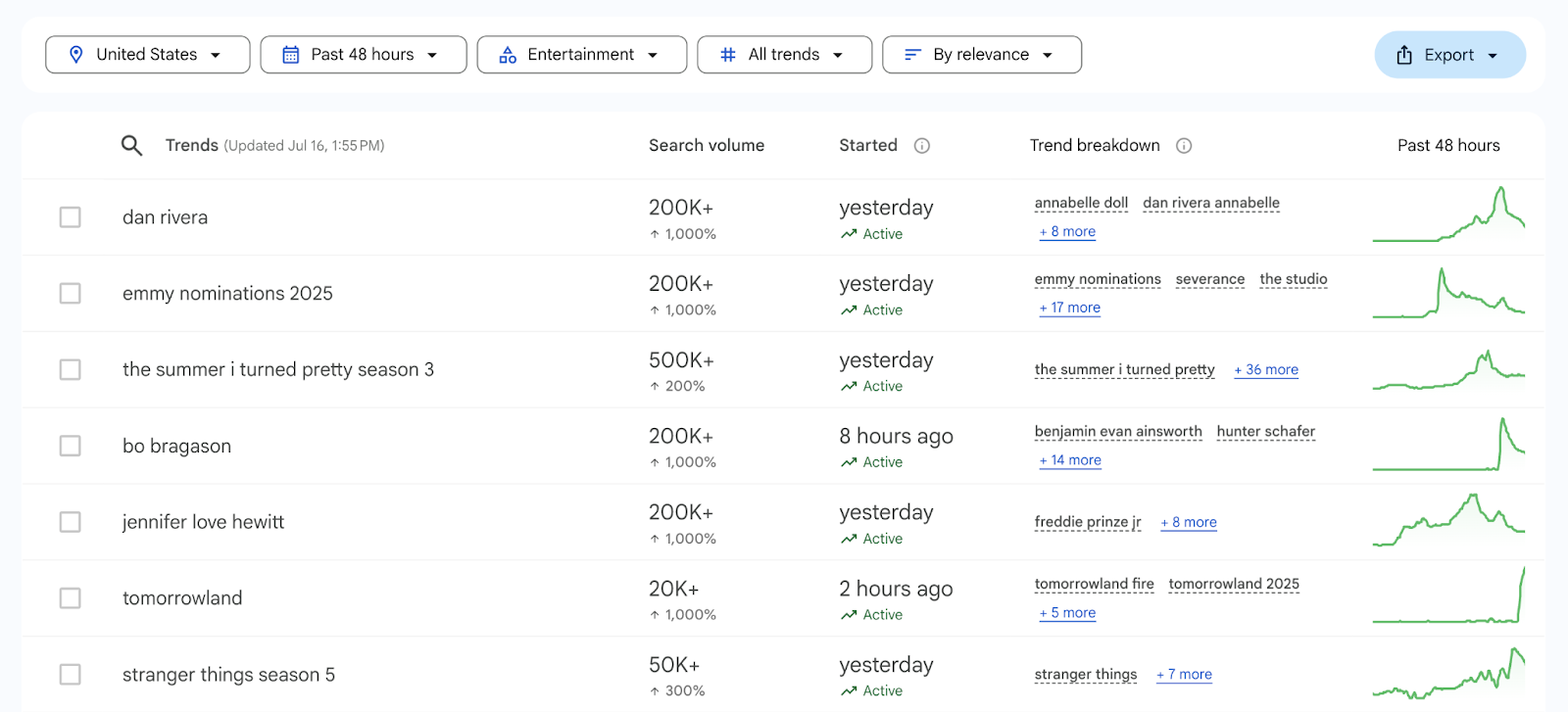Open the hunter schafer breakdown term

click(1265, 432)
